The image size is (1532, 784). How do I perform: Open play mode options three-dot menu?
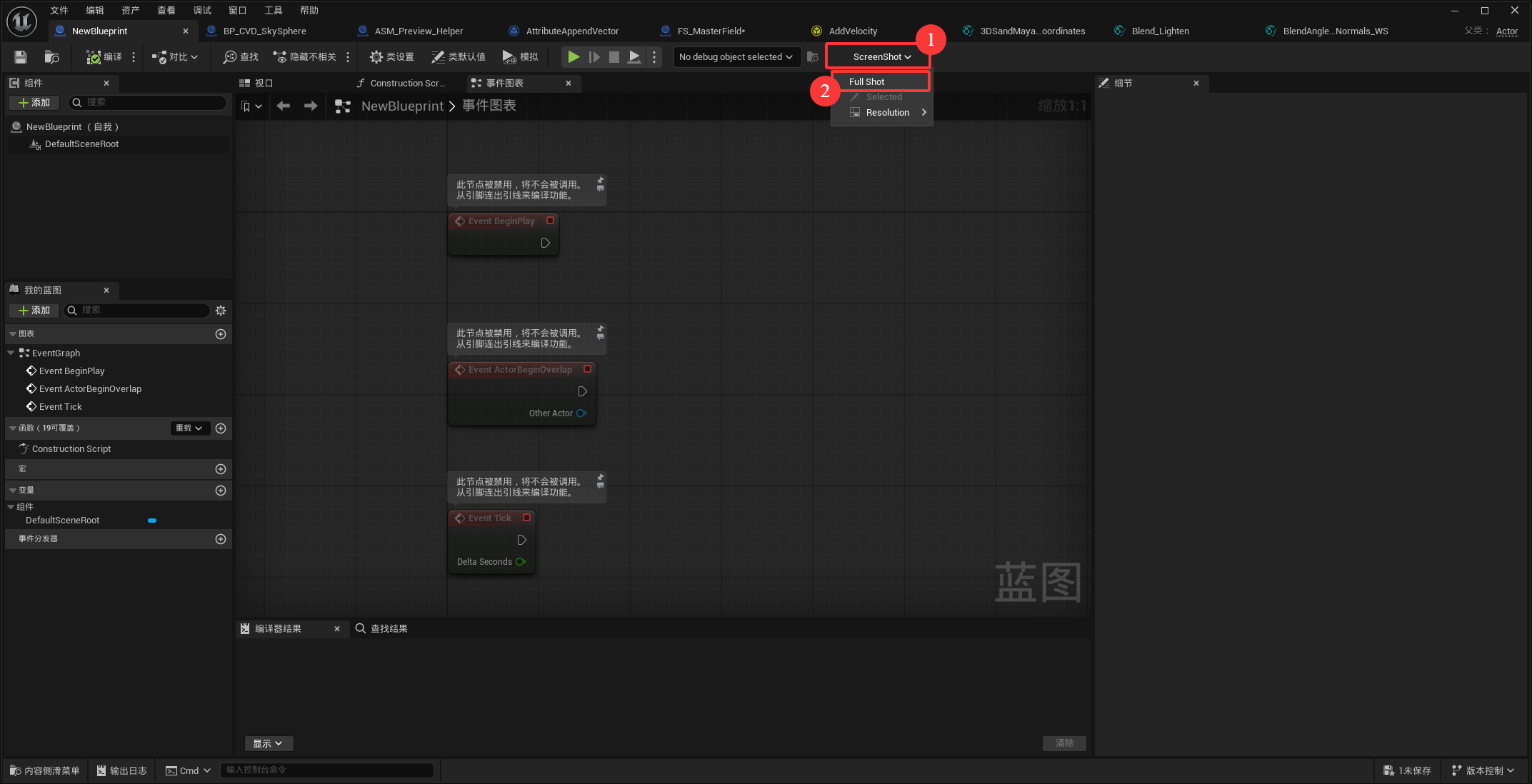click(654, 57)
